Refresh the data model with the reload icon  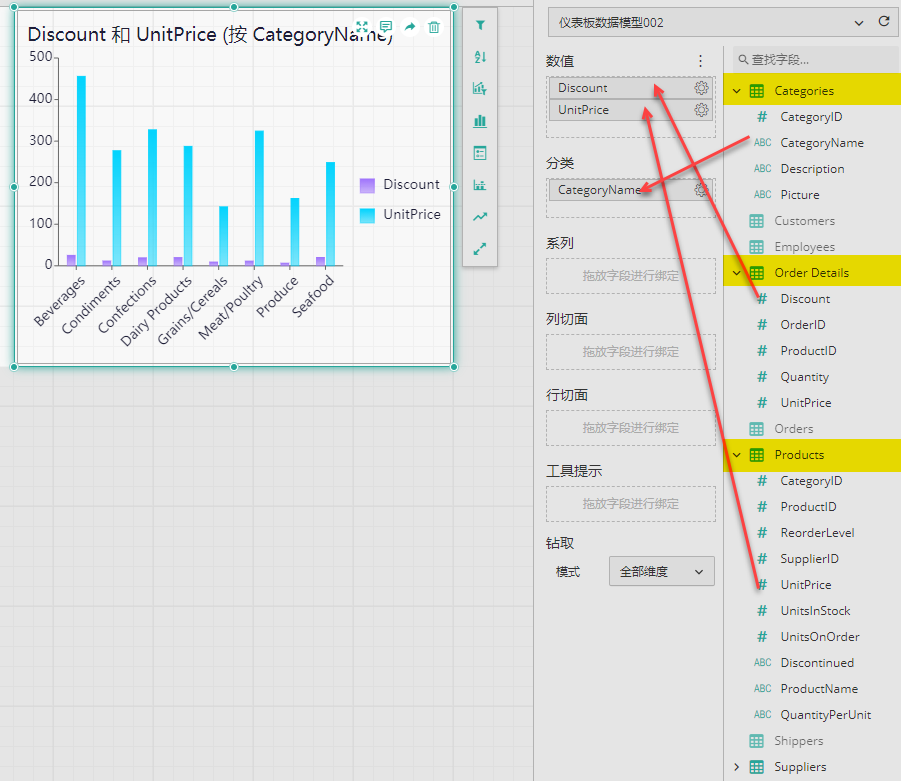click(884, 21)
